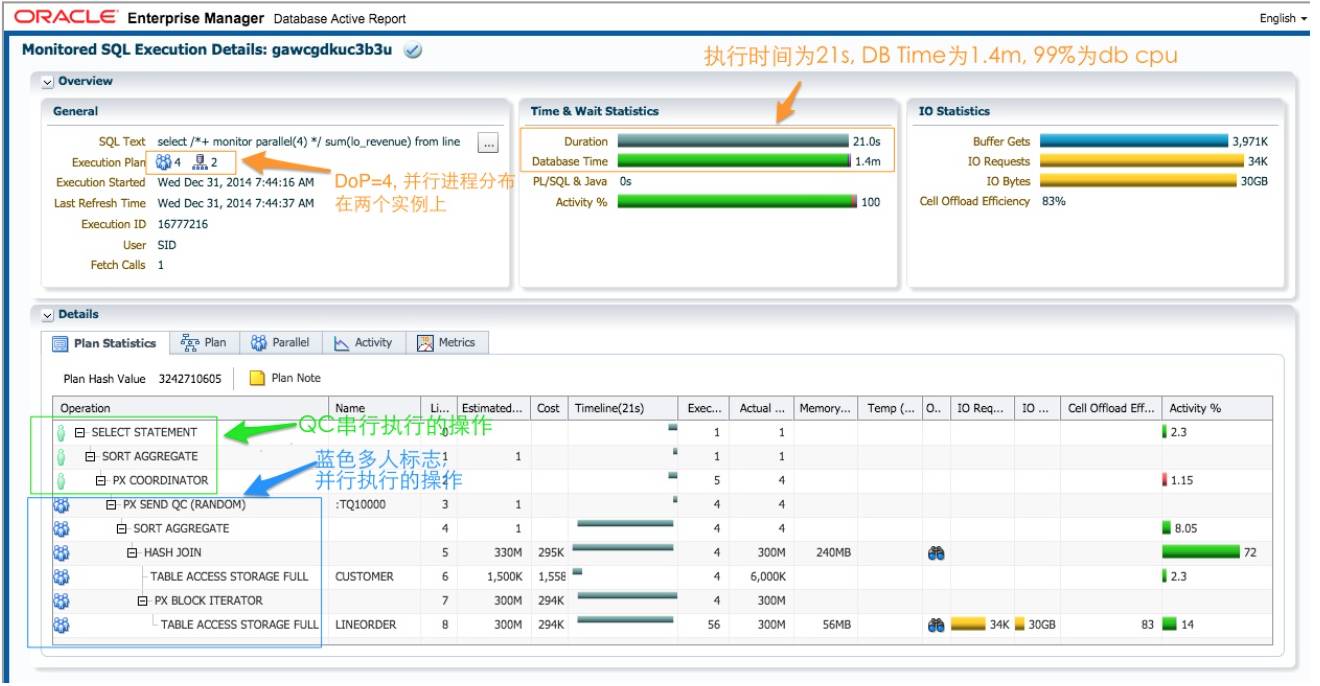Click the ORACLE Enterprise Manager logo
This screenshot has height=686, width=1320.
pos(140,18)
